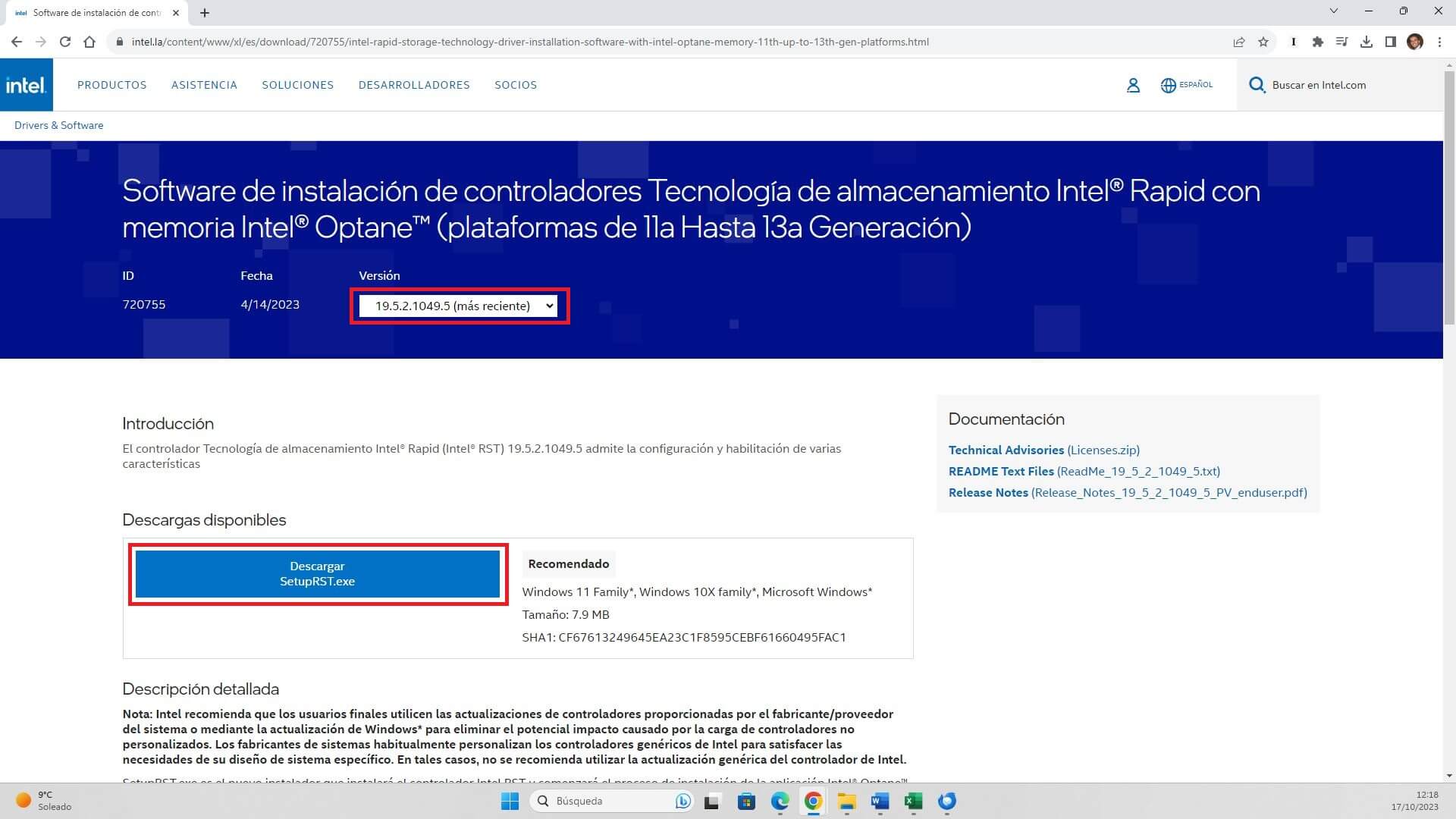Open Release Notes PDF link

click(1127, 492)
